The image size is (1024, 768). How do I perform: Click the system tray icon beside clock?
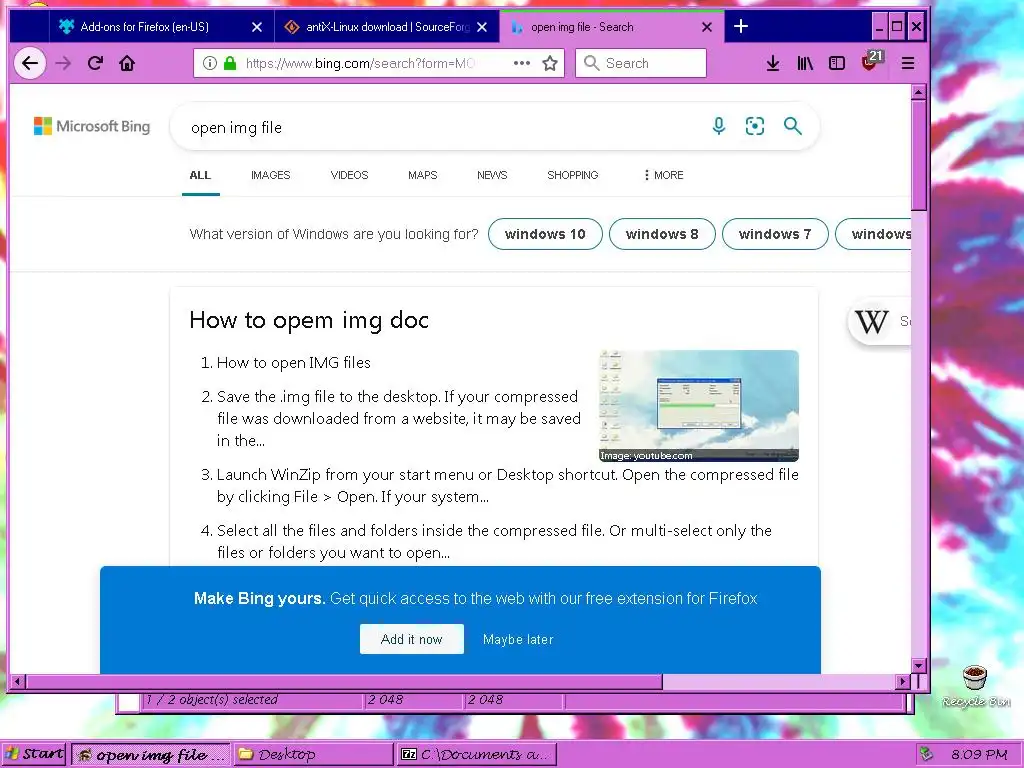pyautogui.click(x=926, y=754)
